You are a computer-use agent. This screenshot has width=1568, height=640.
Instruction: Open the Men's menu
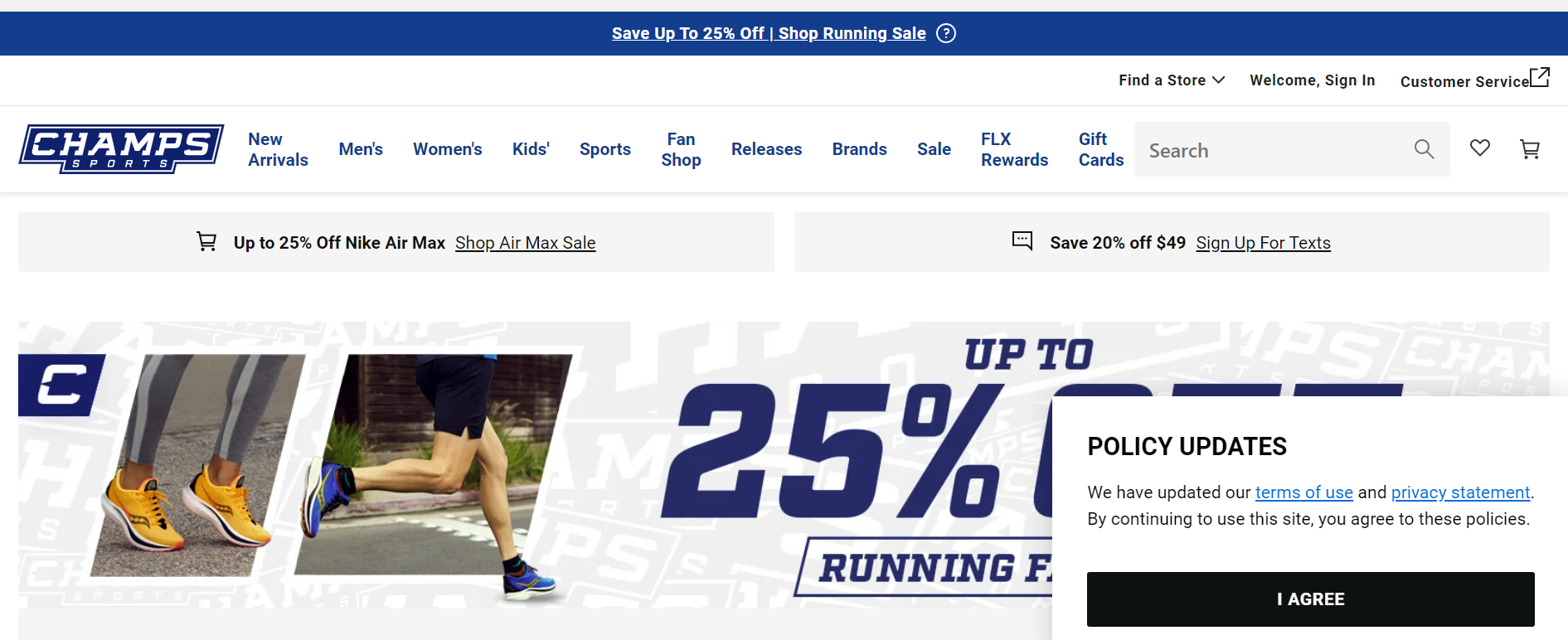tap(361, 149)
